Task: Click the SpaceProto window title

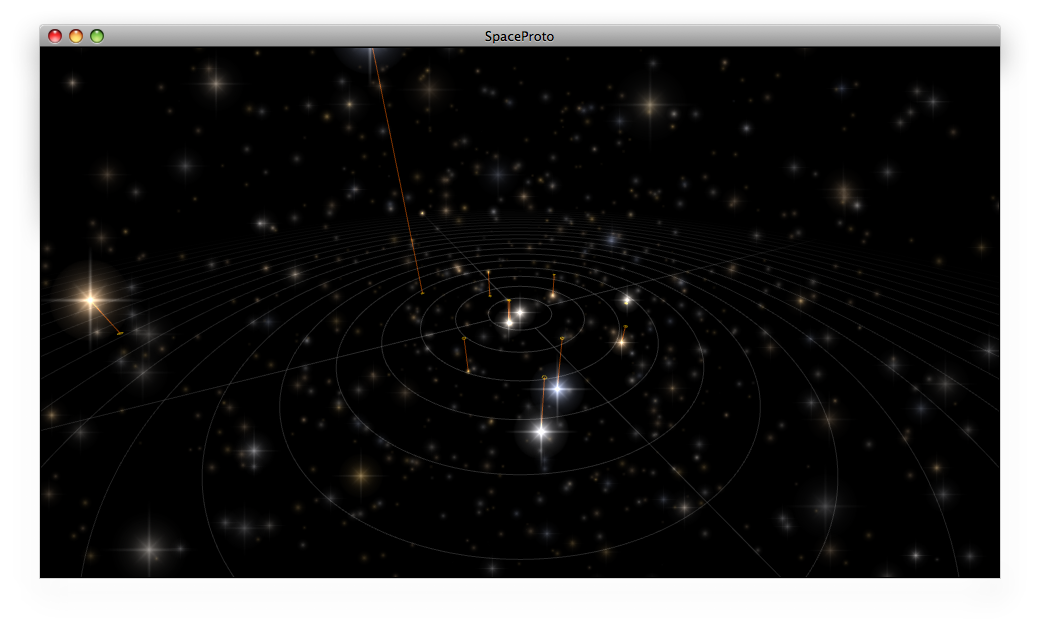Action: tap(519, 36)
